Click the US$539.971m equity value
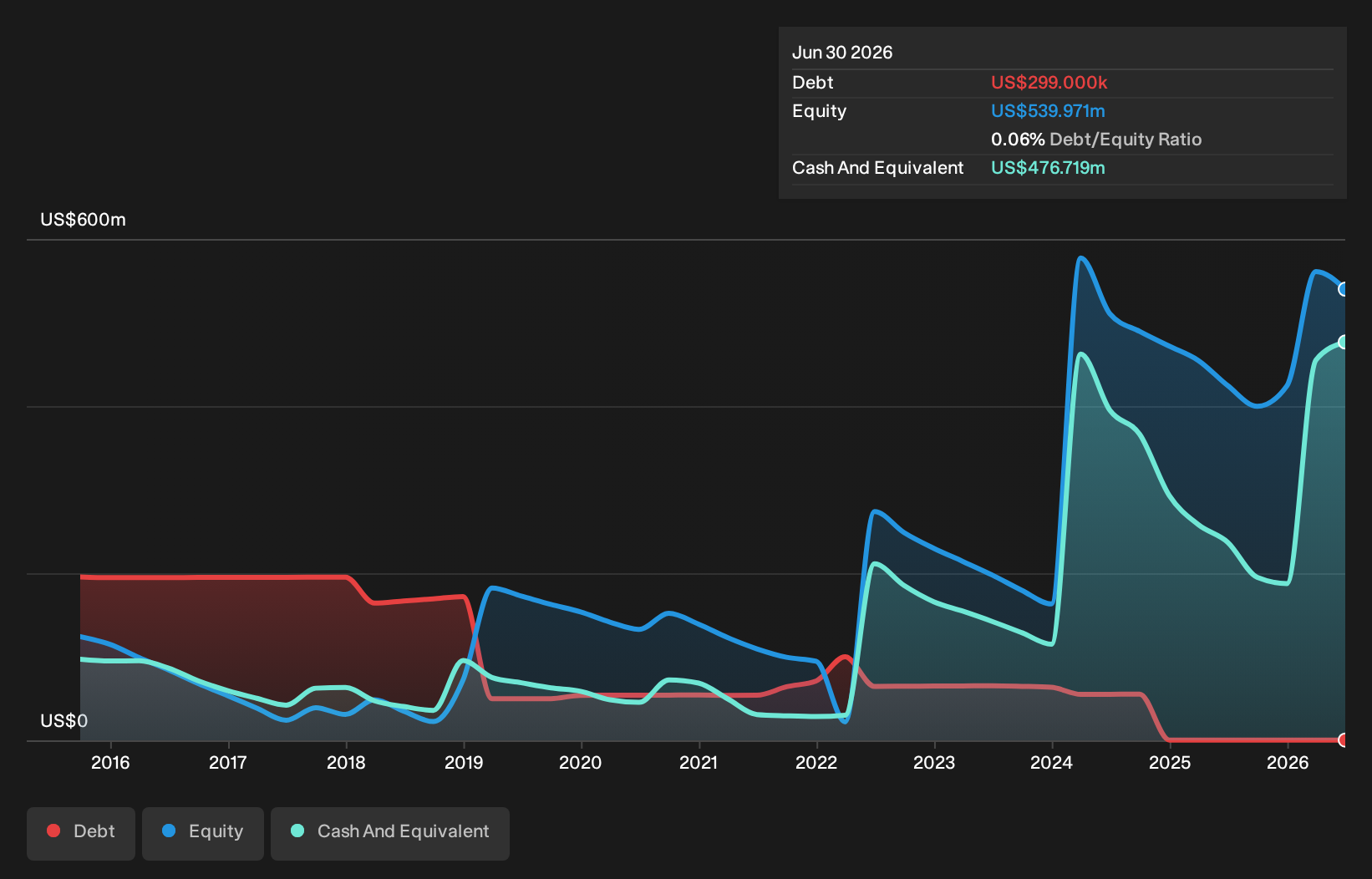Viewport: 1372px width, 879px height. 1048,111
